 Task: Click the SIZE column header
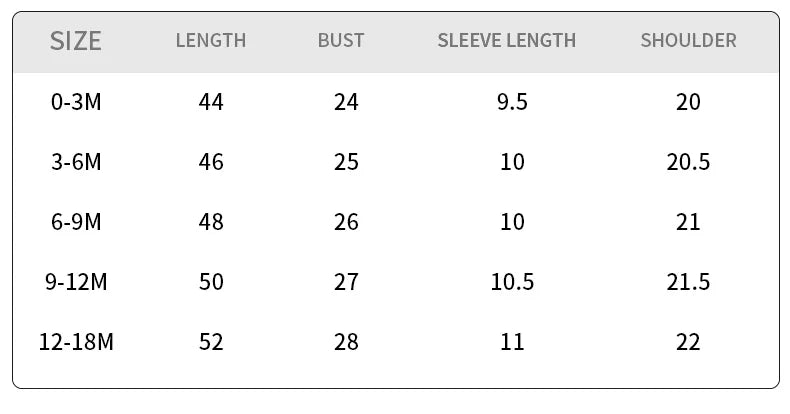(x=76, y=41)
